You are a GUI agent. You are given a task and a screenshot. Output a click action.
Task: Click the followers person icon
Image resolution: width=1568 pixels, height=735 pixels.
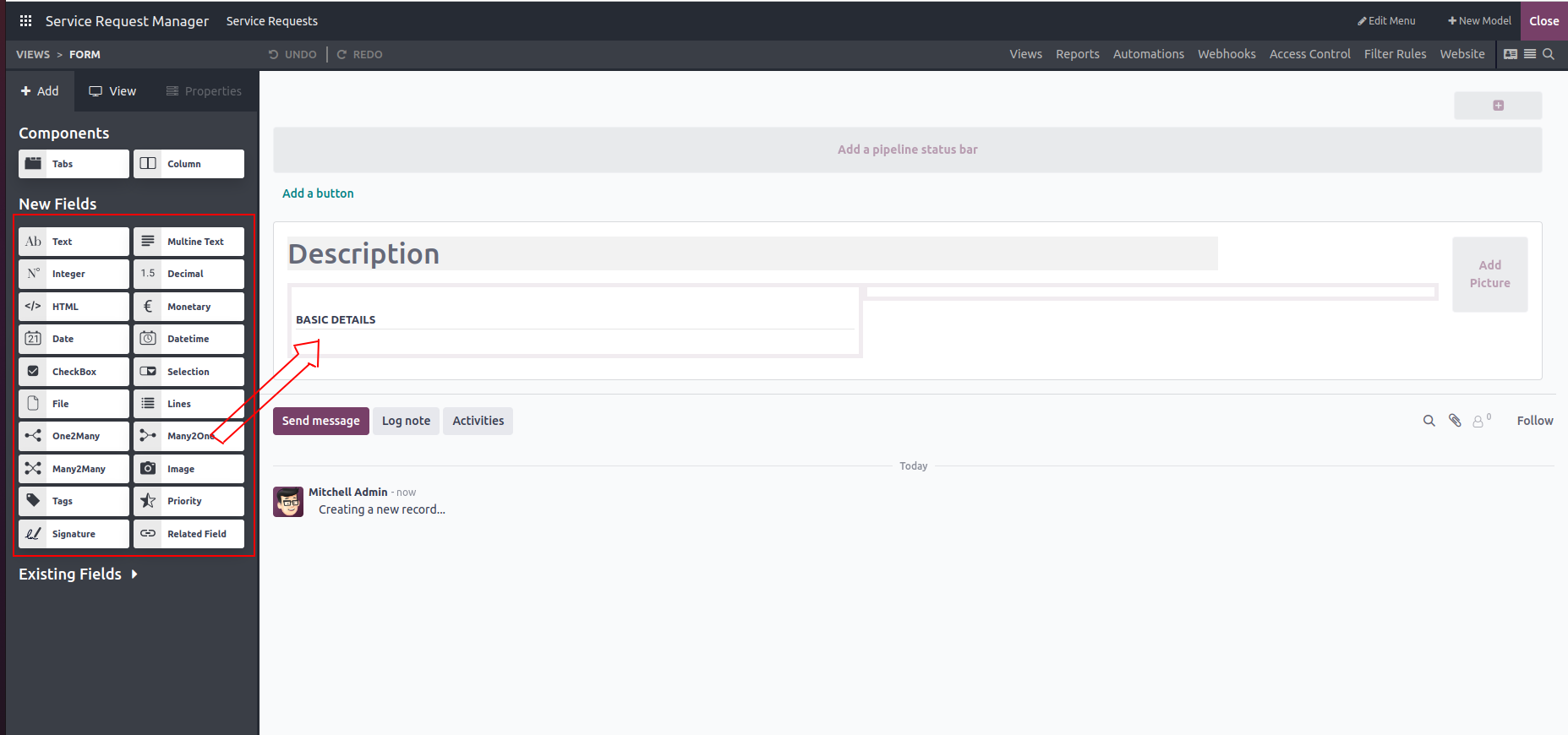[1478, 421]
